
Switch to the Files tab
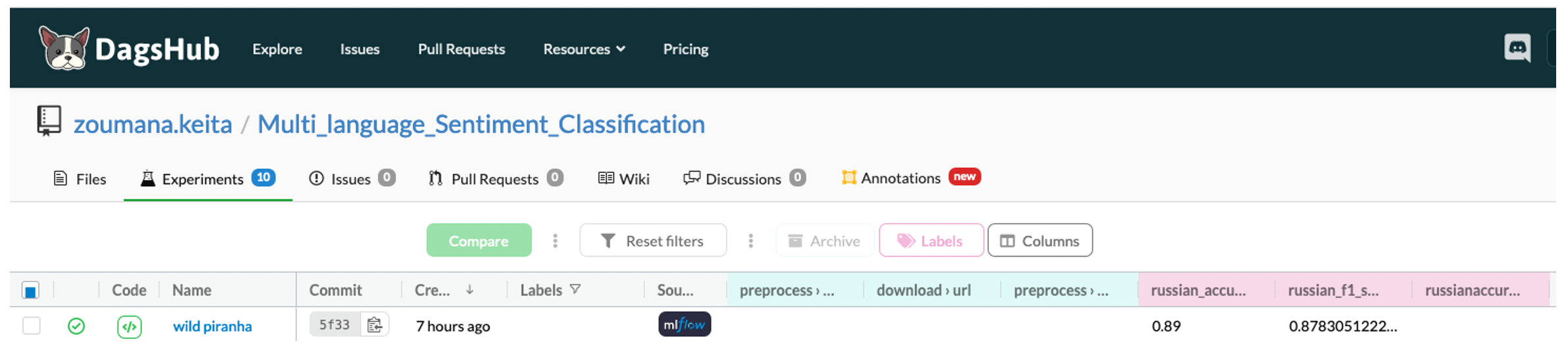(x=80, y=179)
